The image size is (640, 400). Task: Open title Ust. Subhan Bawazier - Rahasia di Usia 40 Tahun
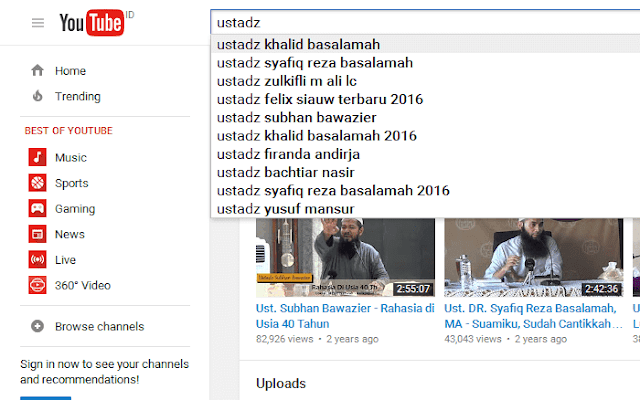pyautogui.click(x=345, y=316)
